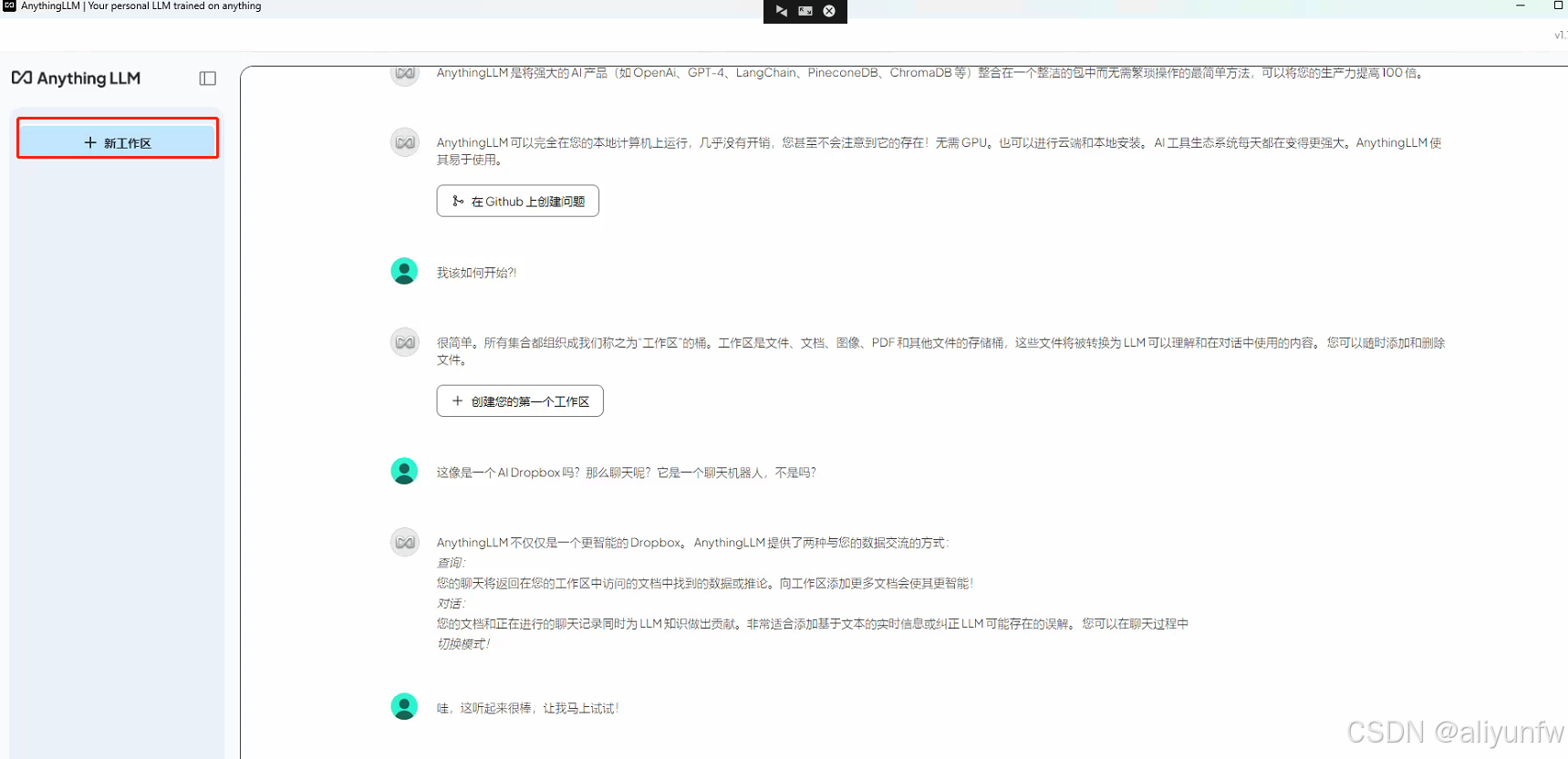
Task: Click 在 Github 上创建问题 button
Action: click(517, 201)
